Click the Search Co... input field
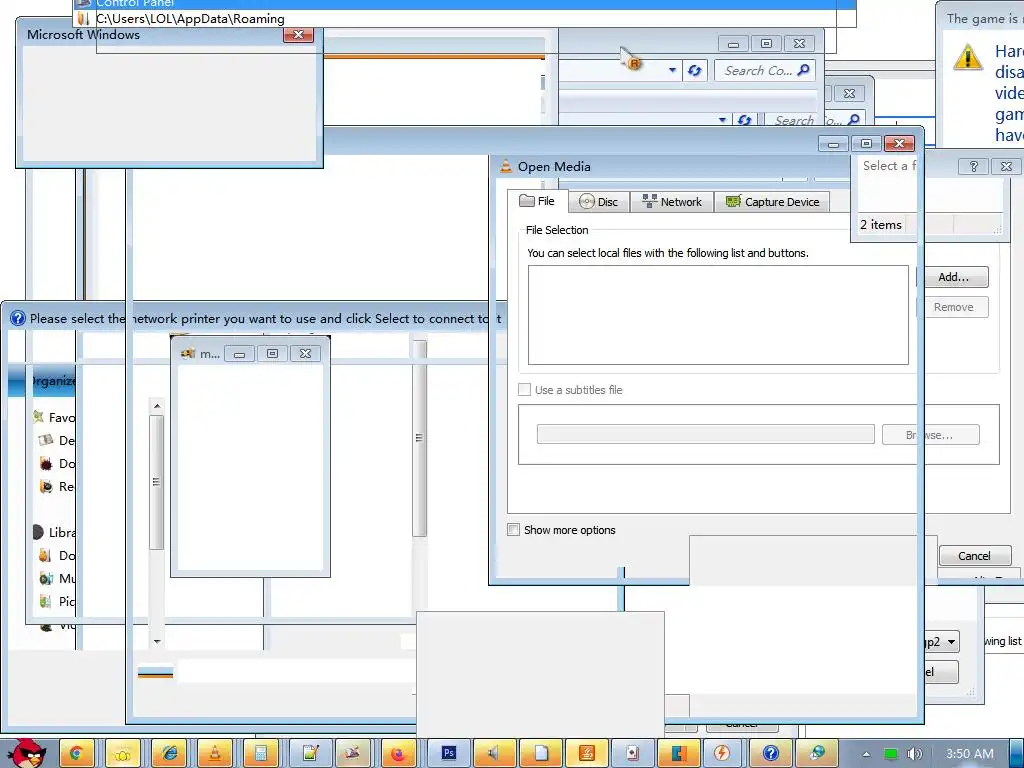This screenshot has width=1024, height=768. (764, 71)
